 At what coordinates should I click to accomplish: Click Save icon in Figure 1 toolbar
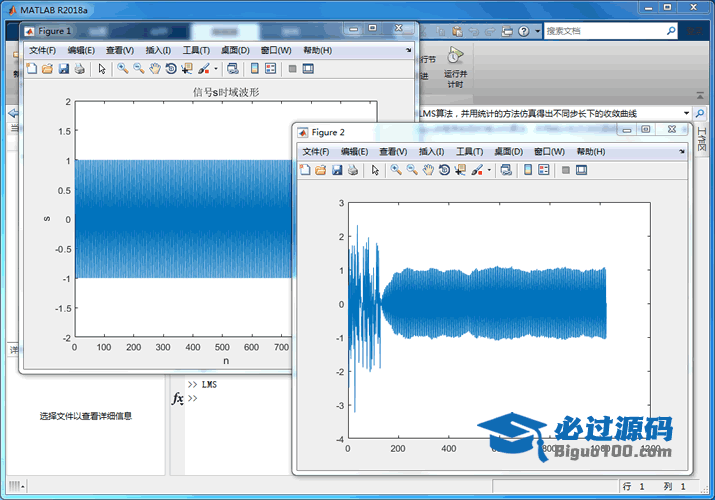coord(64,69)
